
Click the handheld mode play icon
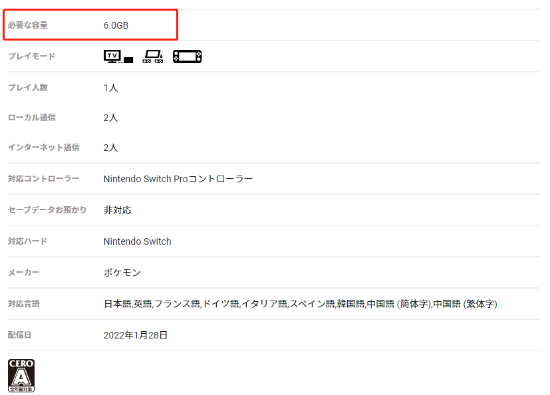click(x=187, y=56)
